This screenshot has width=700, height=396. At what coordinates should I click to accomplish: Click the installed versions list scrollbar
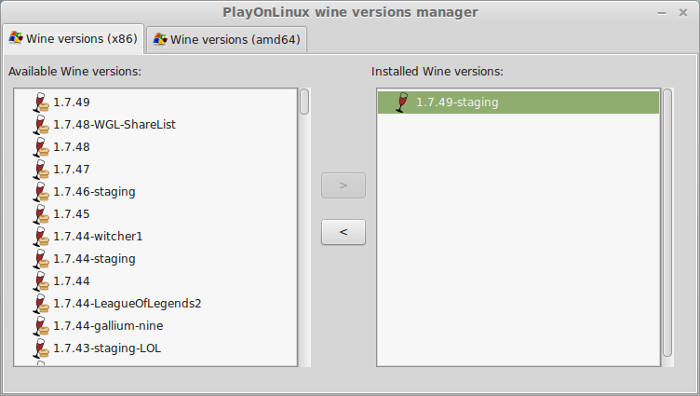click(x=667, y=223)
